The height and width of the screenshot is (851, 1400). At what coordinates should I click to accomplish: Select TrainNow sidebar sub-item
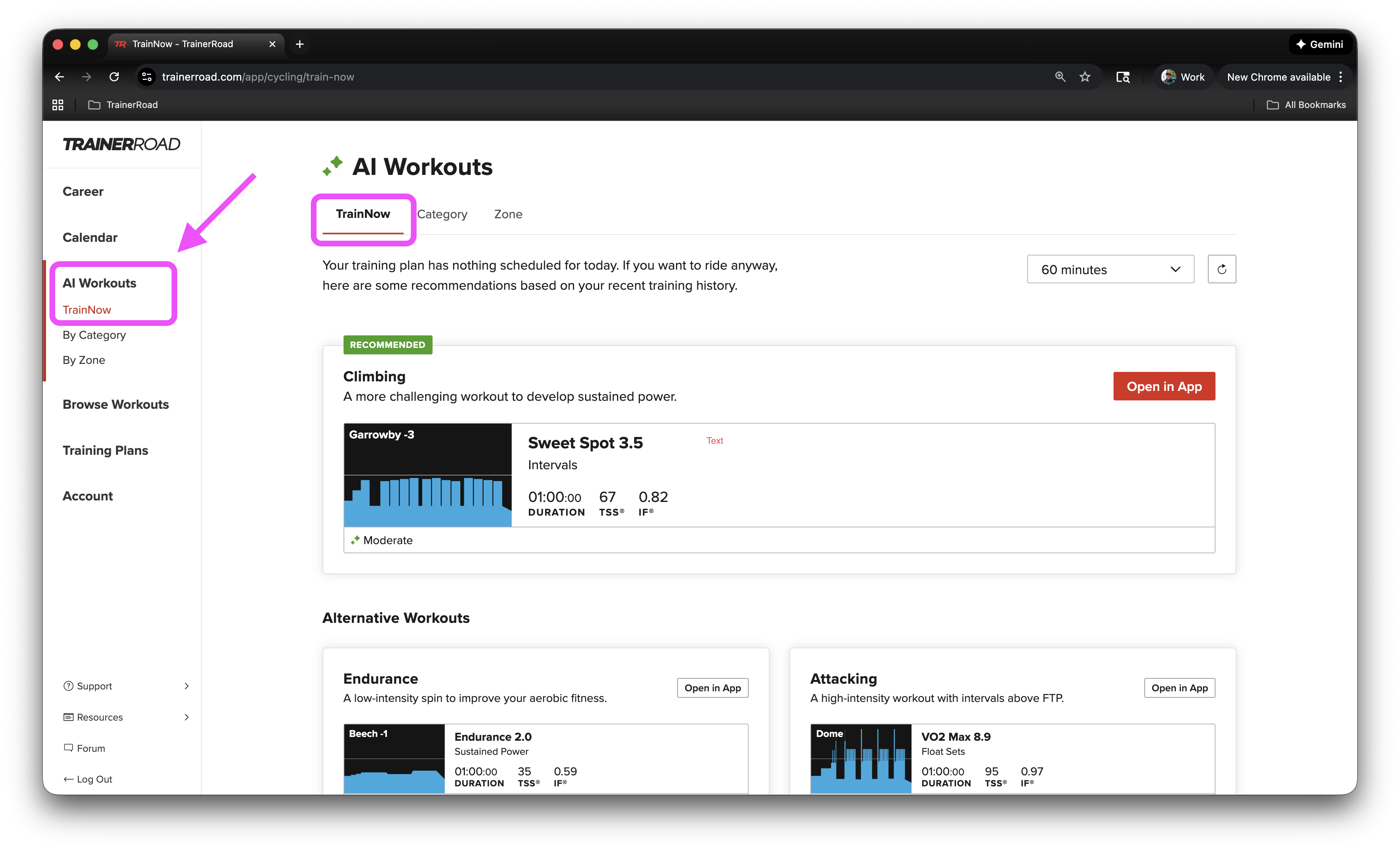pyautogui.click(x=87, y=310)
